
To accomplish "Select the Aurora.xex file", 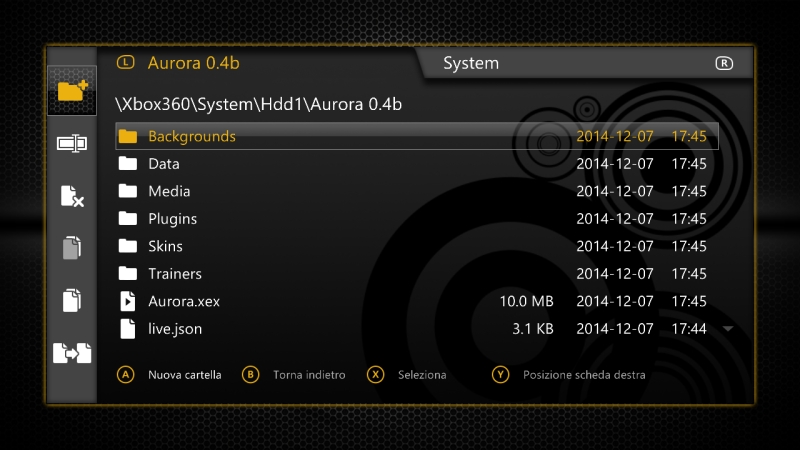I will pyautogui.click(x=182, y=301).
